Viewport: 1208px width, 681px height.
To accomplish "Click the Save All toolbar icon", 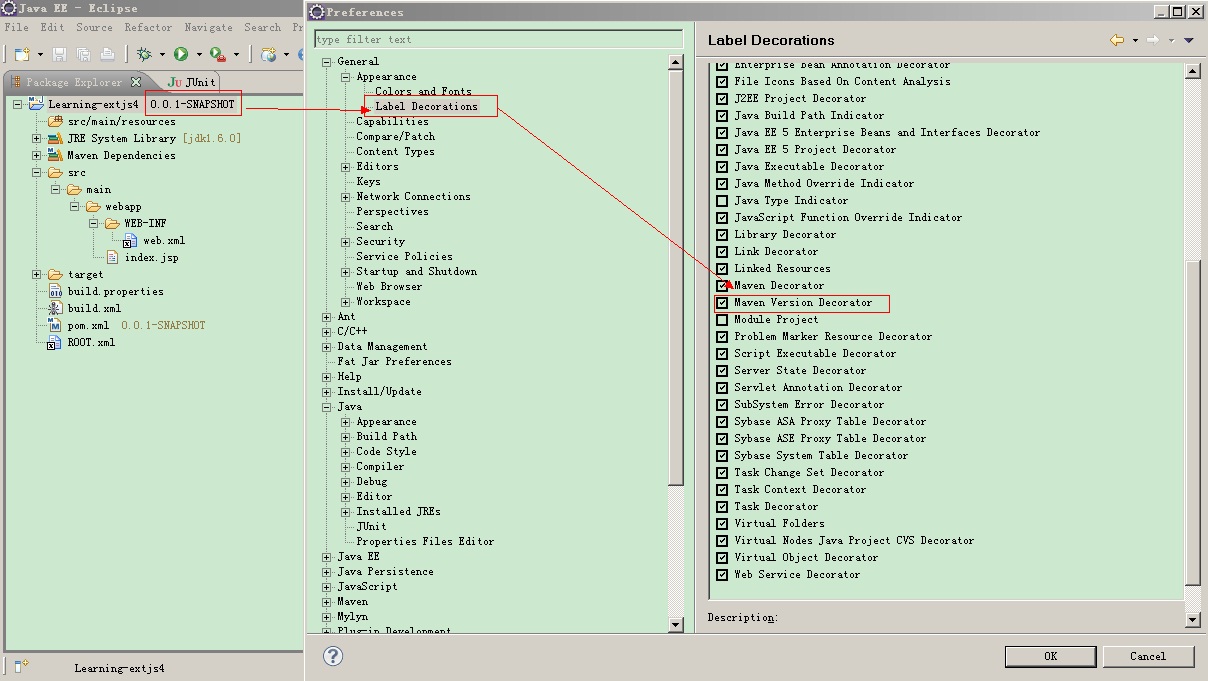I will pos(83,54).
